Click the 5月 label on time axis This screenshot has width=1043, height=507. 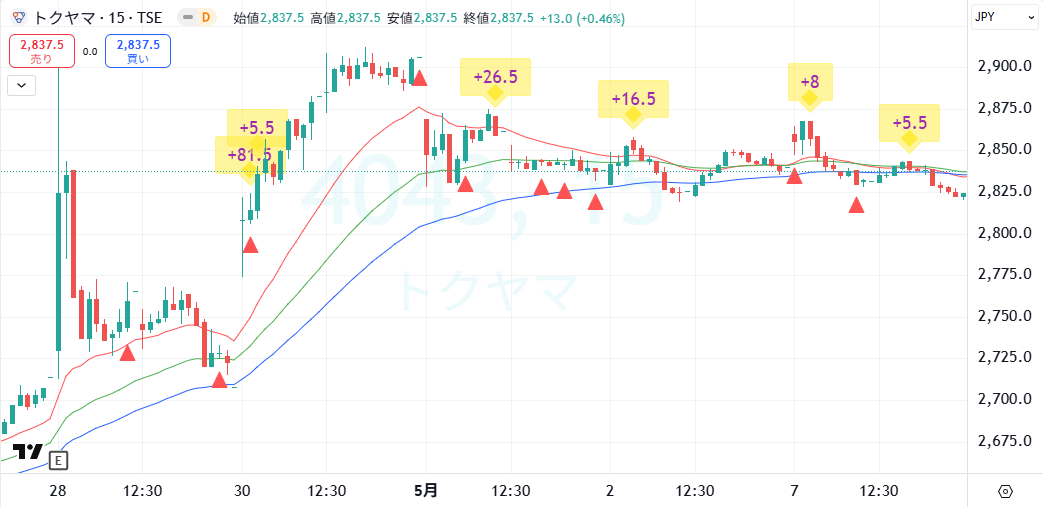[x=426, y=491]
